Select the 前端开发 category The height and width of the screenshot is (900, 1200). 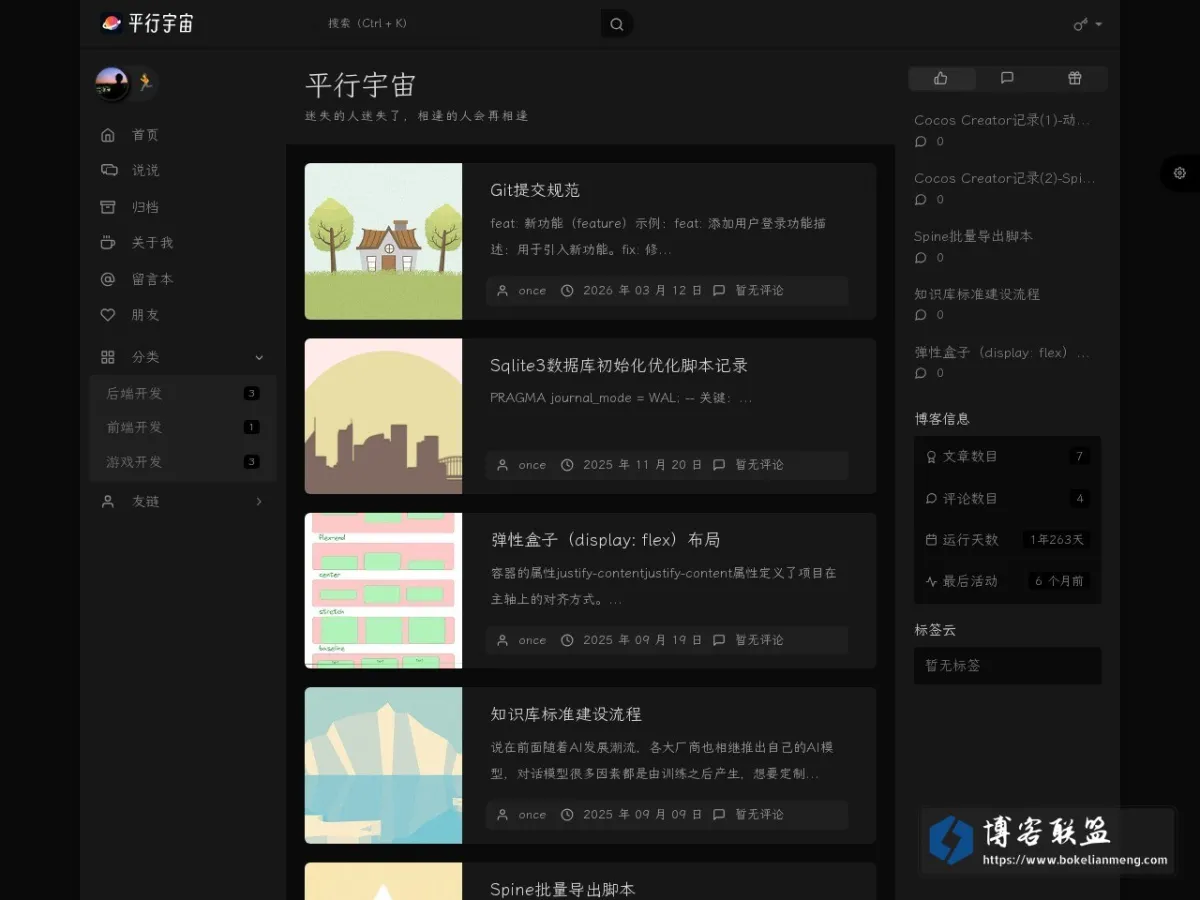[183, 428]
